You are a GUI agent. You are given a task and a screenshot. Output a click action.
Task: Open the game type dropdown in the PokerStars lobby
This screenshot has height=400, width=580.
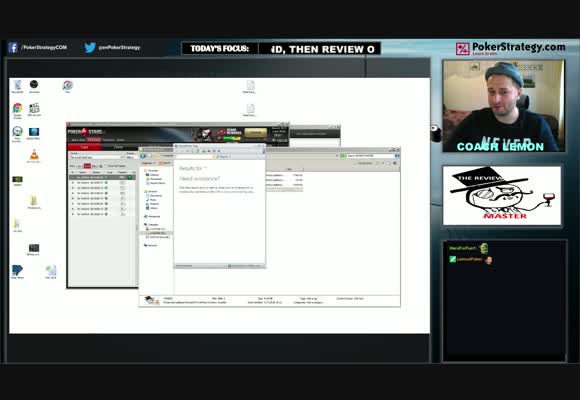pyautogui.click(x=97, y=157)
